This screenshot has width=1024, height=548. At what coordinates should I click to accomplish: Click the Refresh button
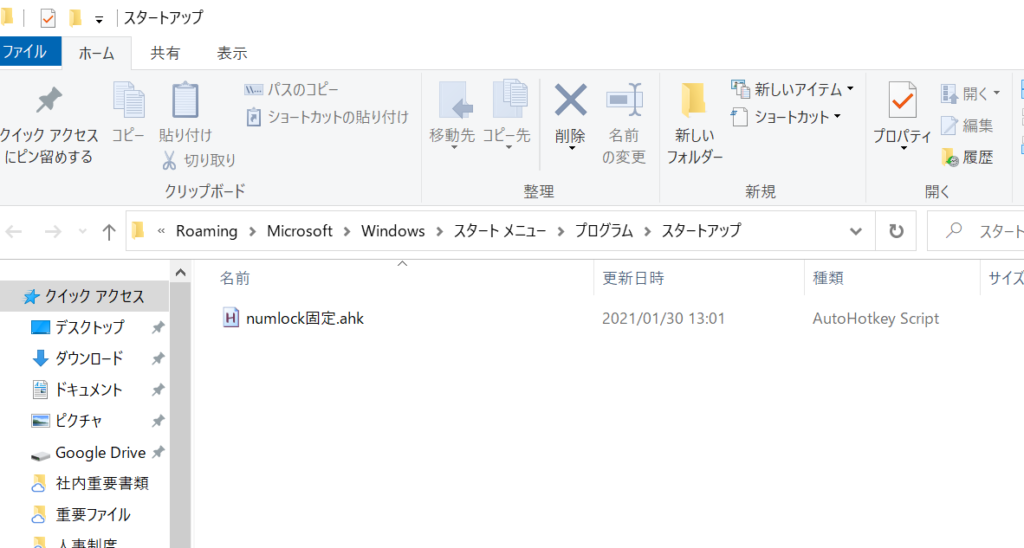tap(896, 231)
